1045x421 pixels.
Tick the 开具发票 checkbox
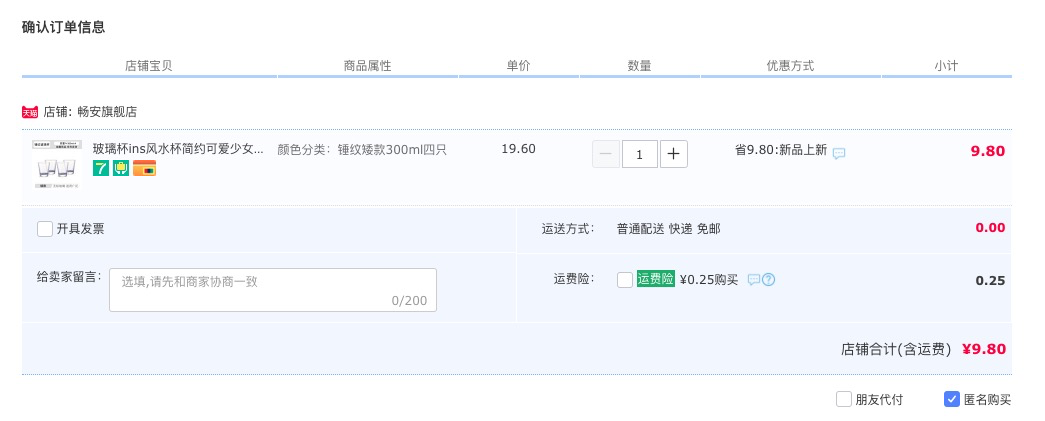pyautogui.click(x=45, y=229)
